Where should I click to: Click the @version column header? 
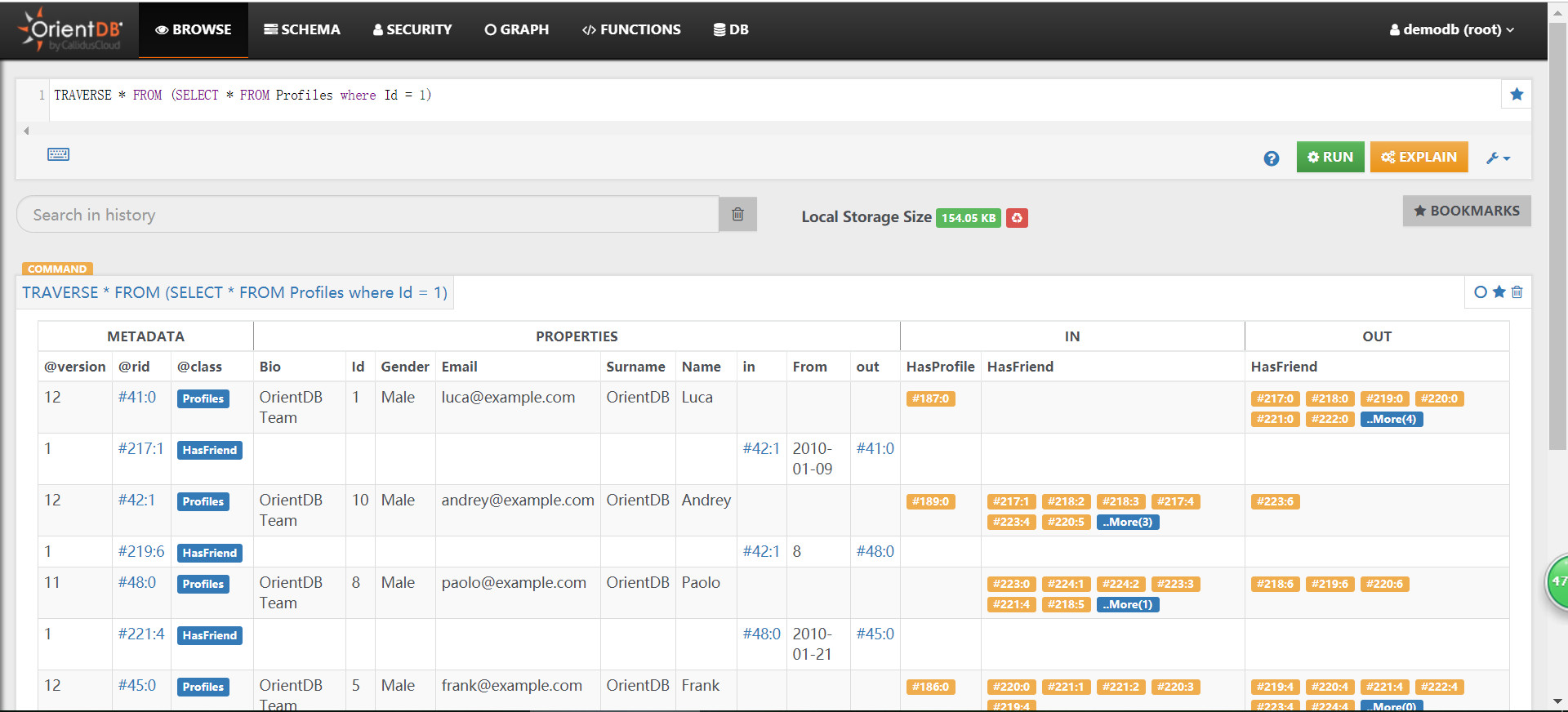75,367
